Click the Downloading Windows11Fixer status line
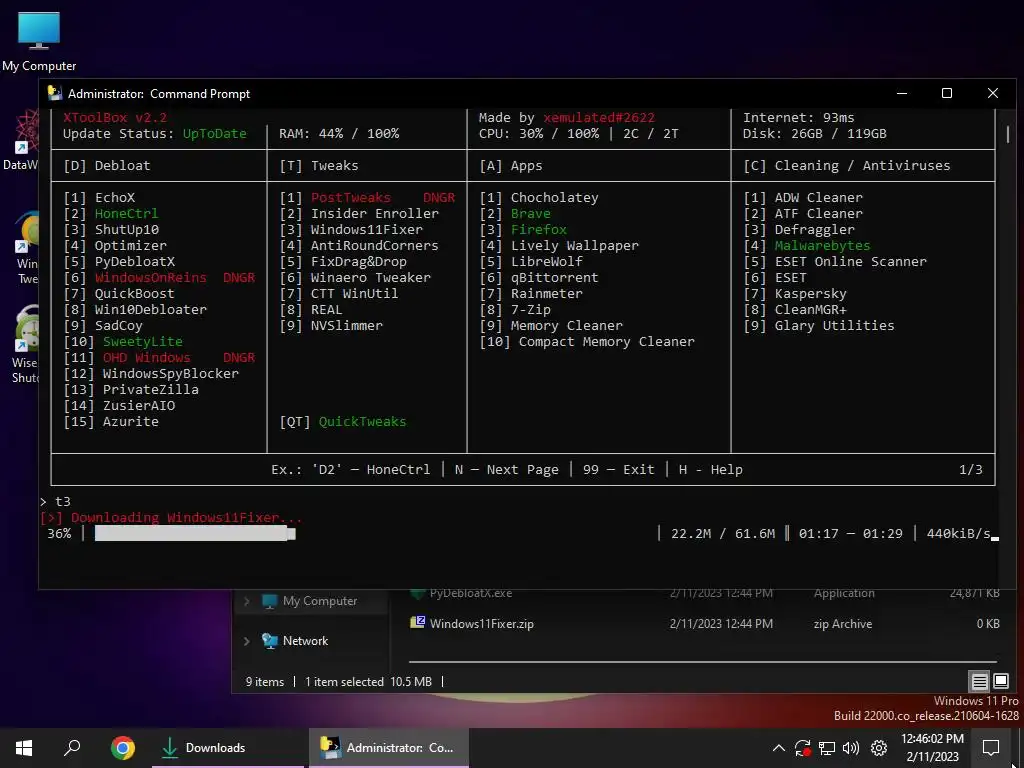This screenshot has width=1024, height=768. [x=171, y=517]
